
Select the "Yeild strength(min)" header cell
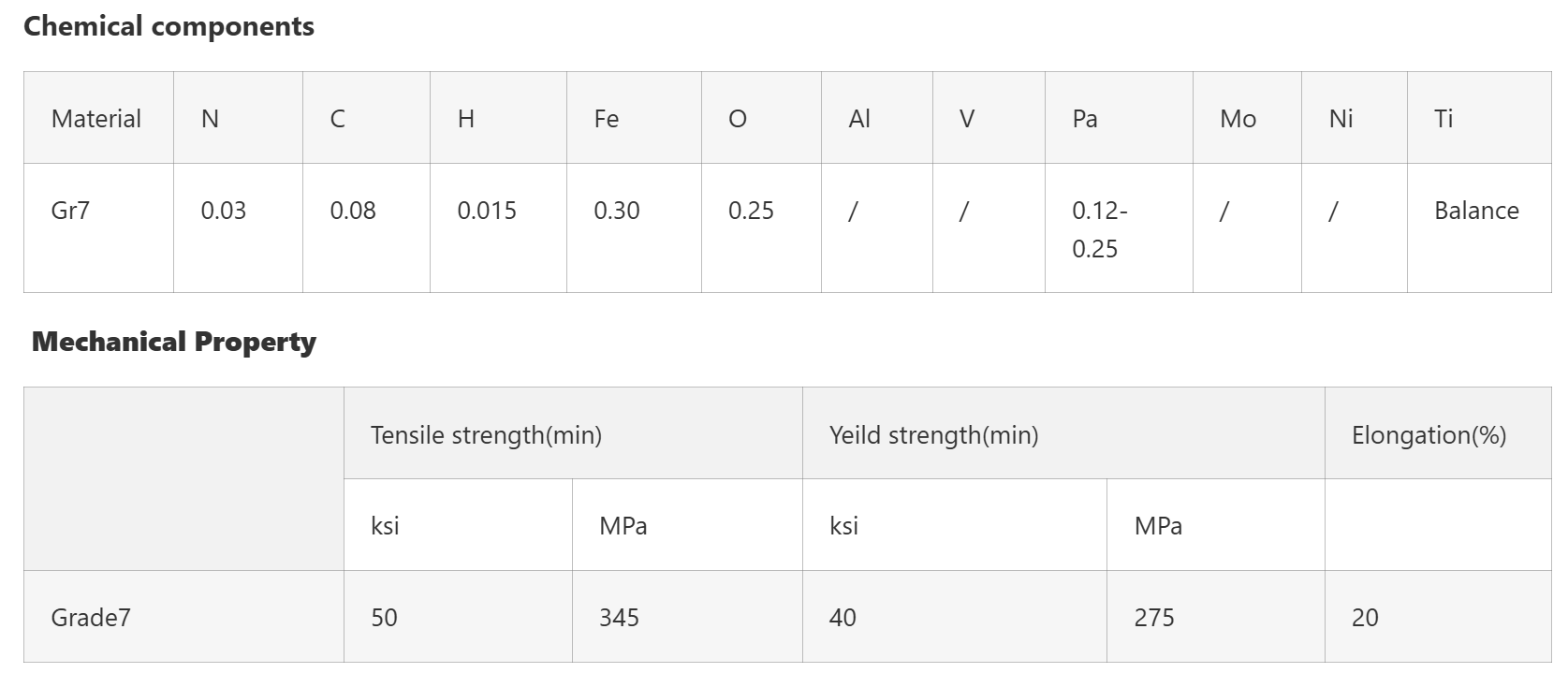[933, 435]
